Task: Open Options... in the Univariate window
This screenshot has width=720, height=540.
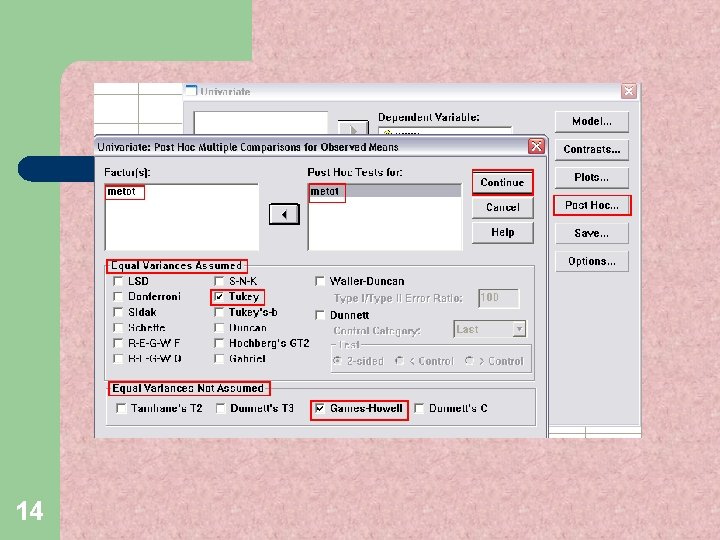Action: click(591, 262)
